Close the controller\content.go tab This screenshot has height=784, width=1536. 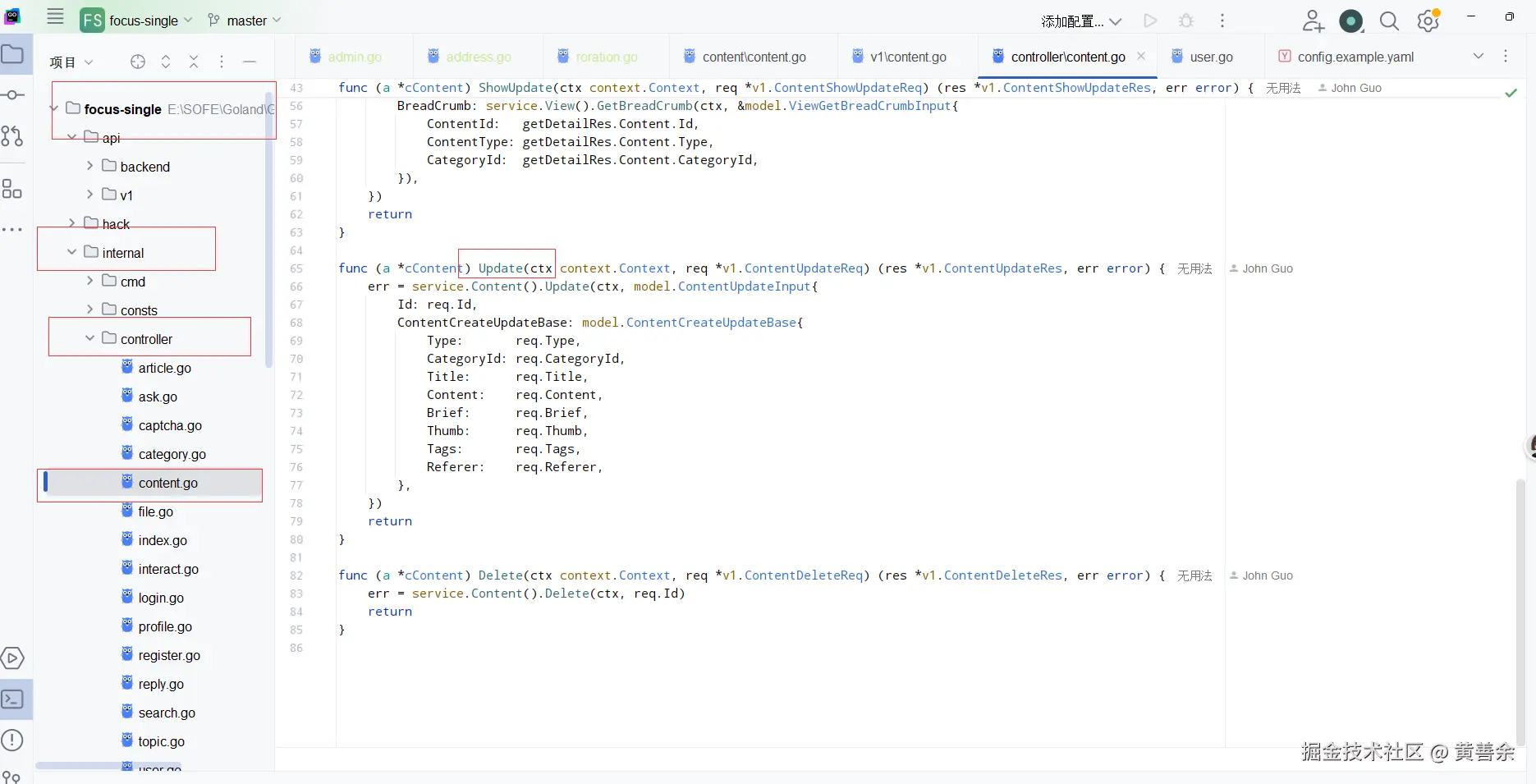1141,56
